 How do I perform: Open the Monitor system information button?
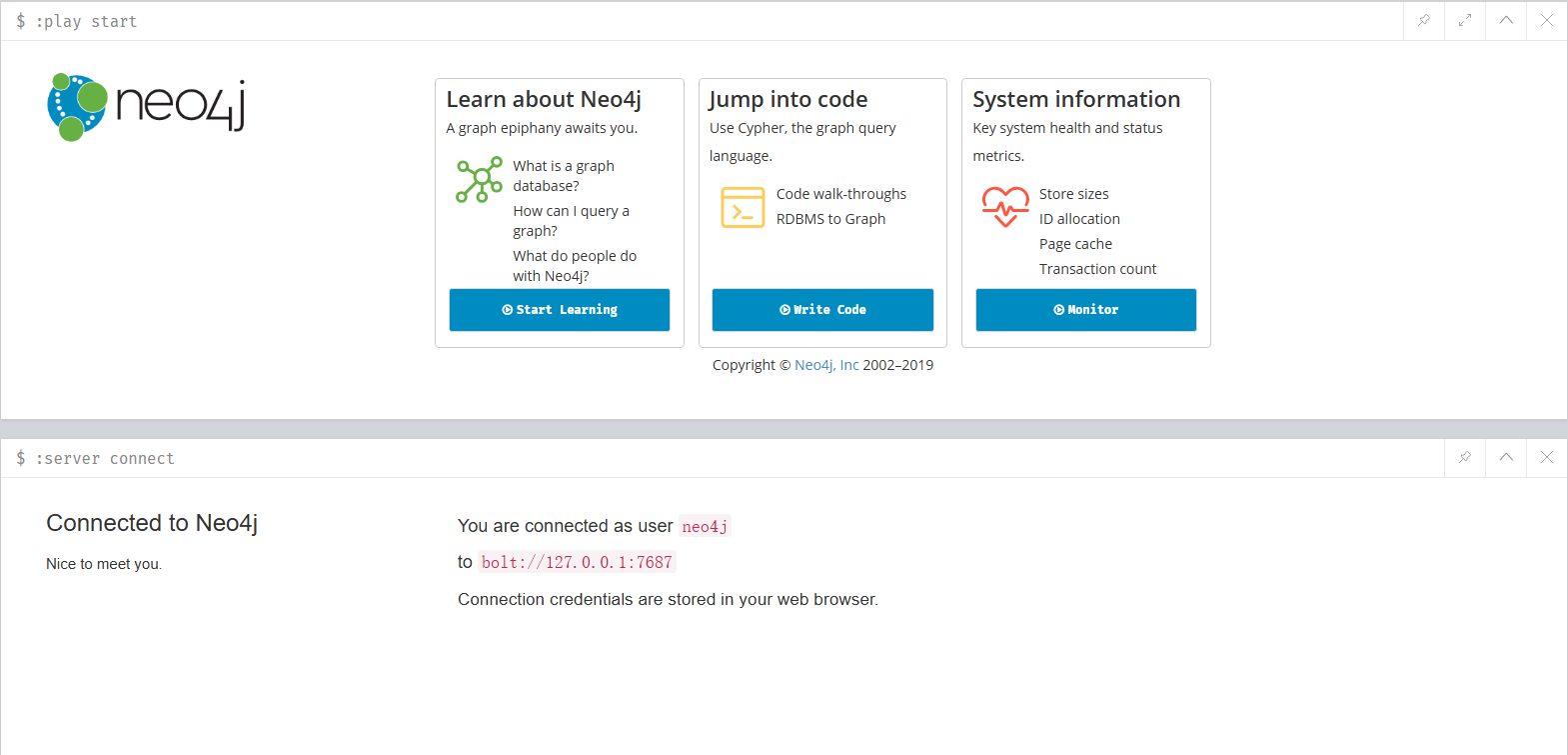click(x=1086, y=310)
